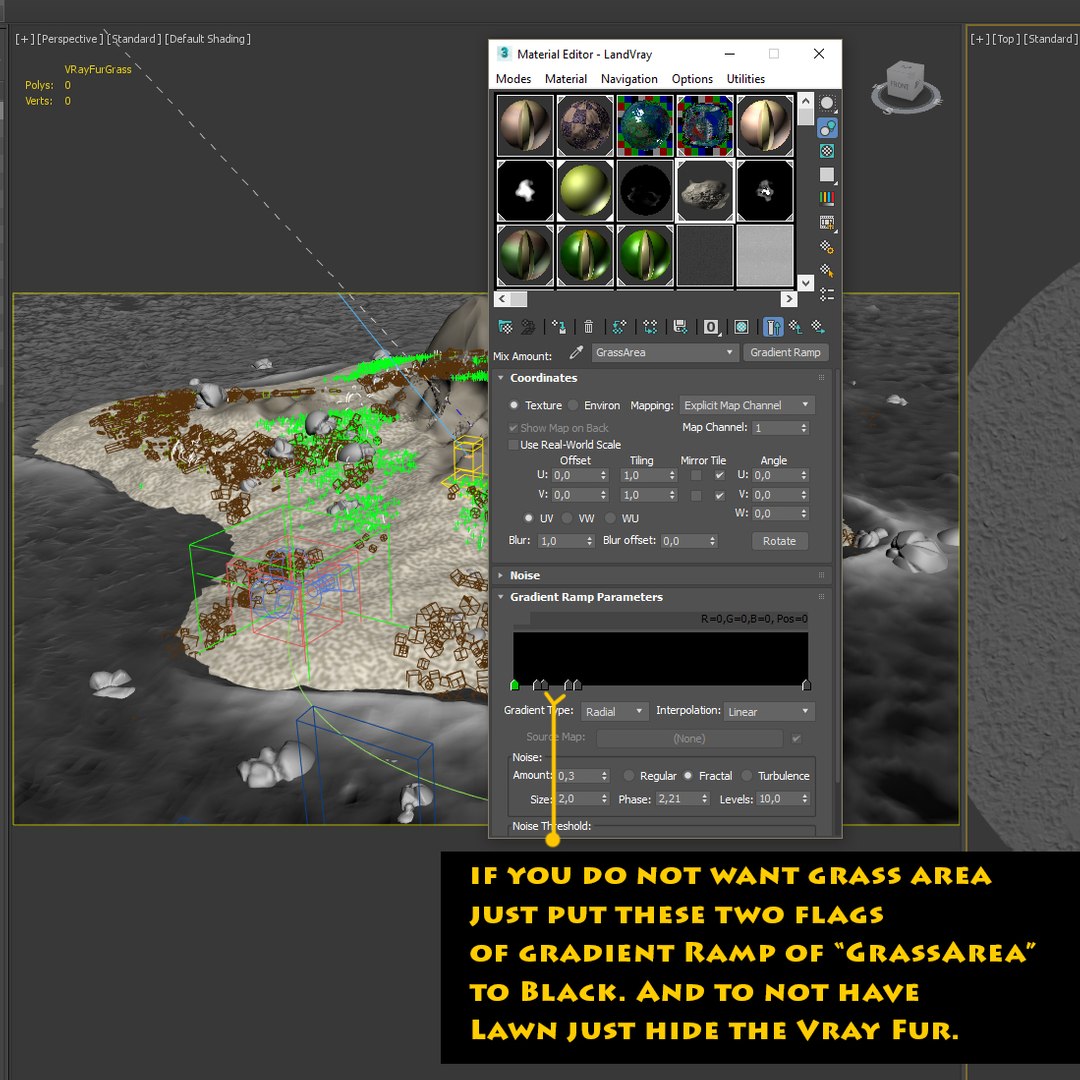Click the Put Material to Scene icon
The height and width of the screenshot is (1080, 1080).
click(x=528, y=326)
